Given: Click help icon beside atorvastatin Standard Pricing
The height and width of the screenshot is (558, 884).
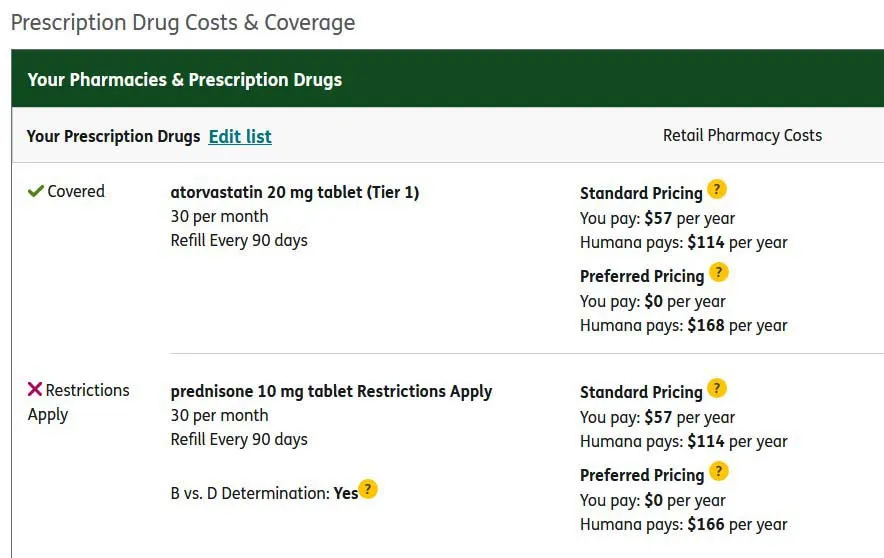Looking at the screenshot, I should pos(717,189).
